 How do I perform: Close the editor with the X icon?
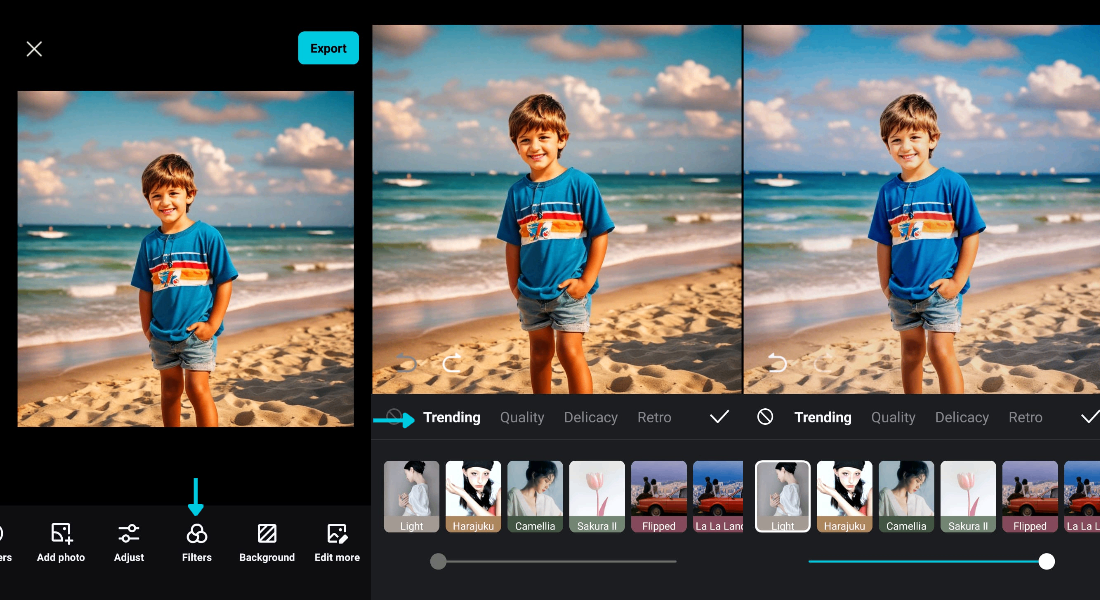click(x=34, y=48)
